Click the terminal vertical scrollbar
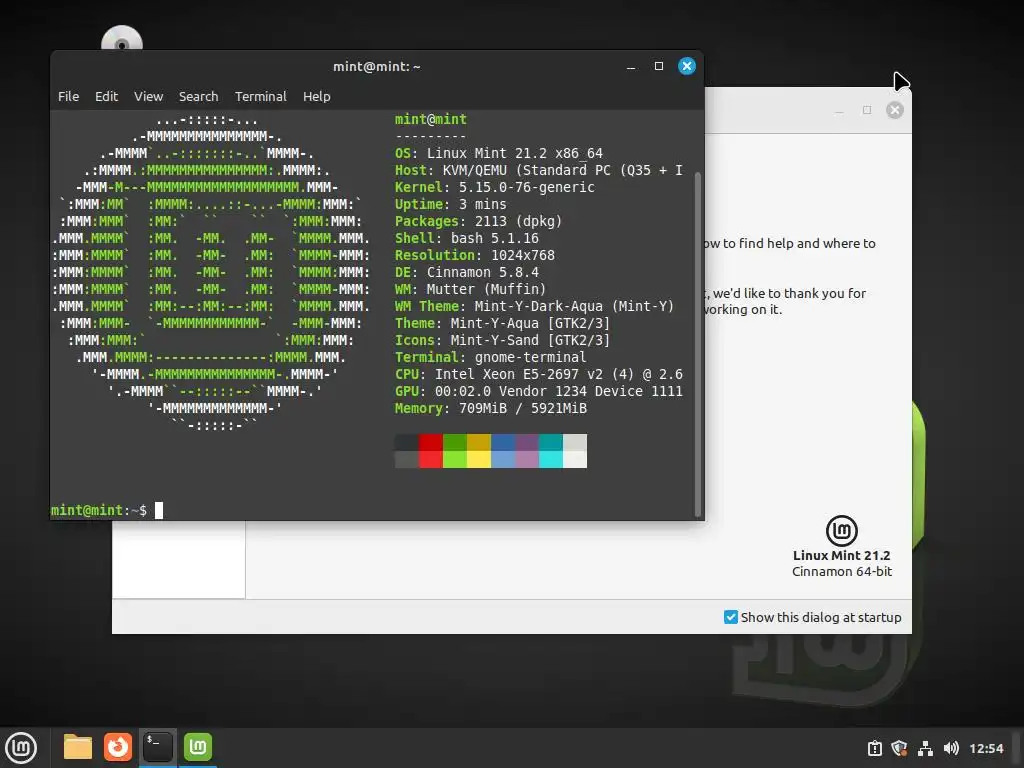Image resolution: width=1024 pixels, height=768 pixels. pos(697,344)
